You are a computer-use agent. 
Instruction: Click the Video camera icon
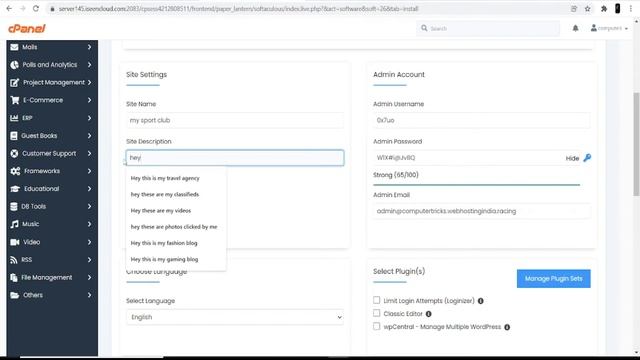tap(15, 242)
